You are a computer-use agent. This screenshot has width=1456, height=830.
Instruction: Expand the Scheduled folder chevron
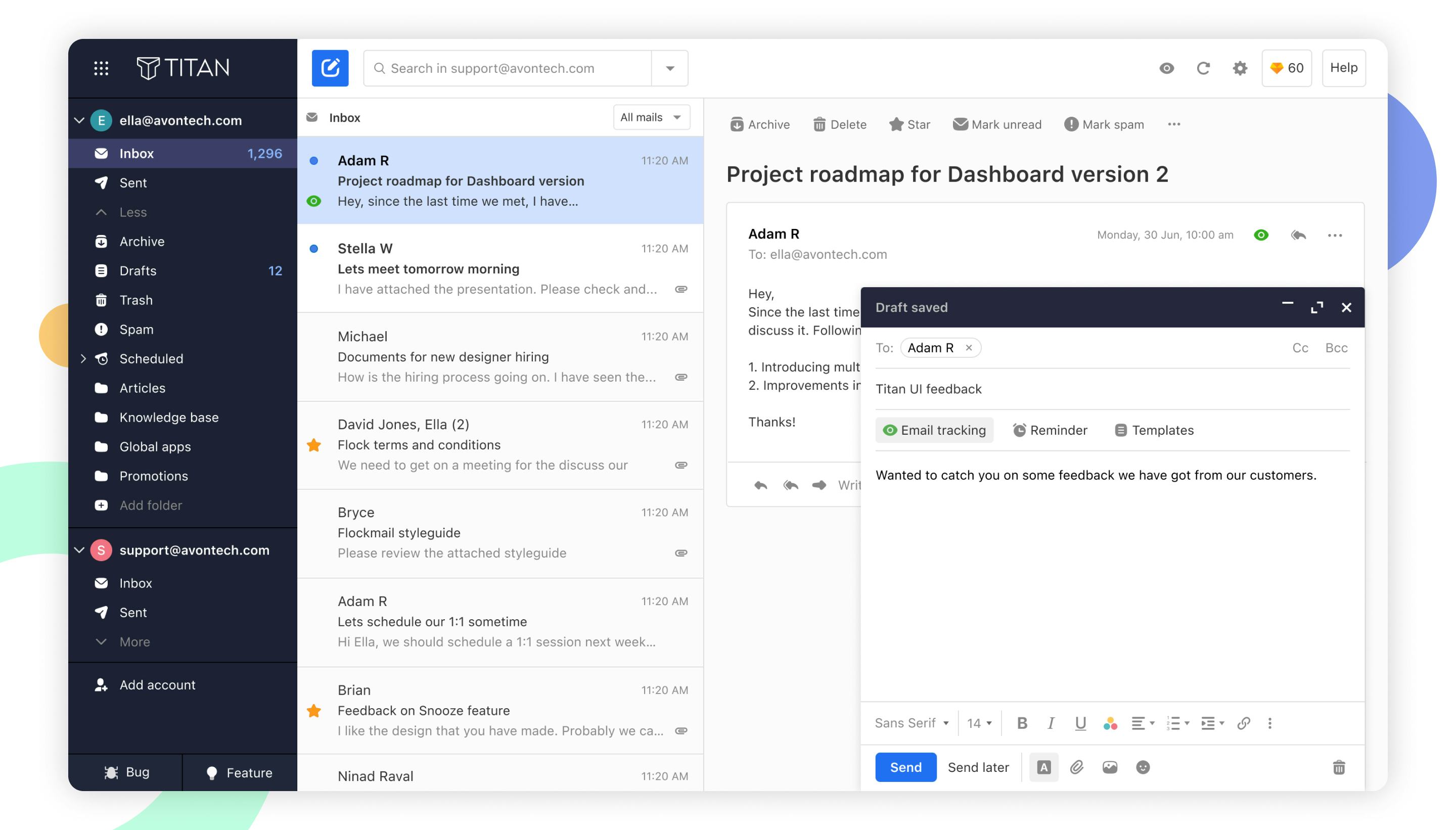(x=83, y=358)
